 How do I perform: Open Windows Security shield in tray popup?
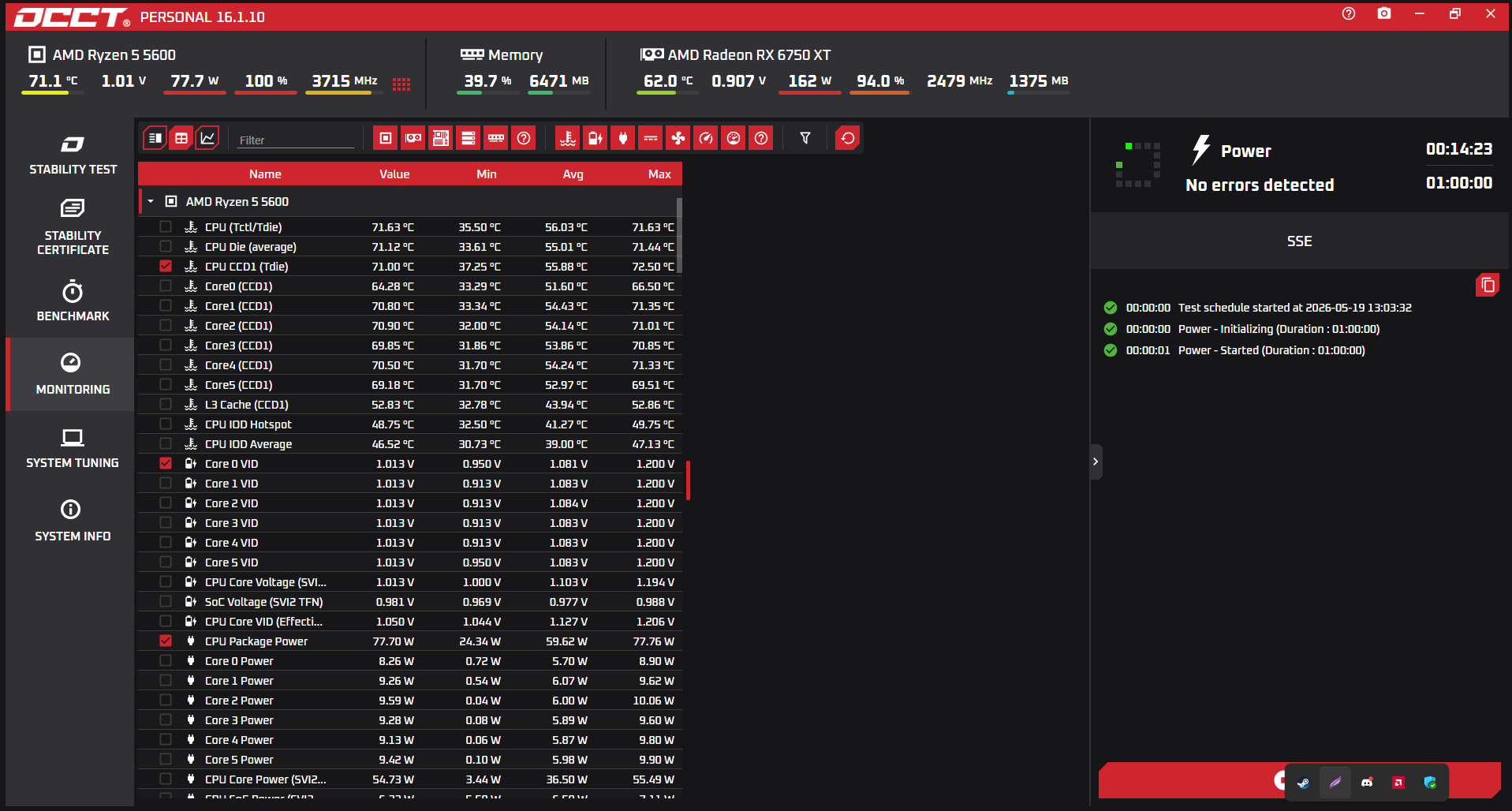click(x=1430, y=783)
